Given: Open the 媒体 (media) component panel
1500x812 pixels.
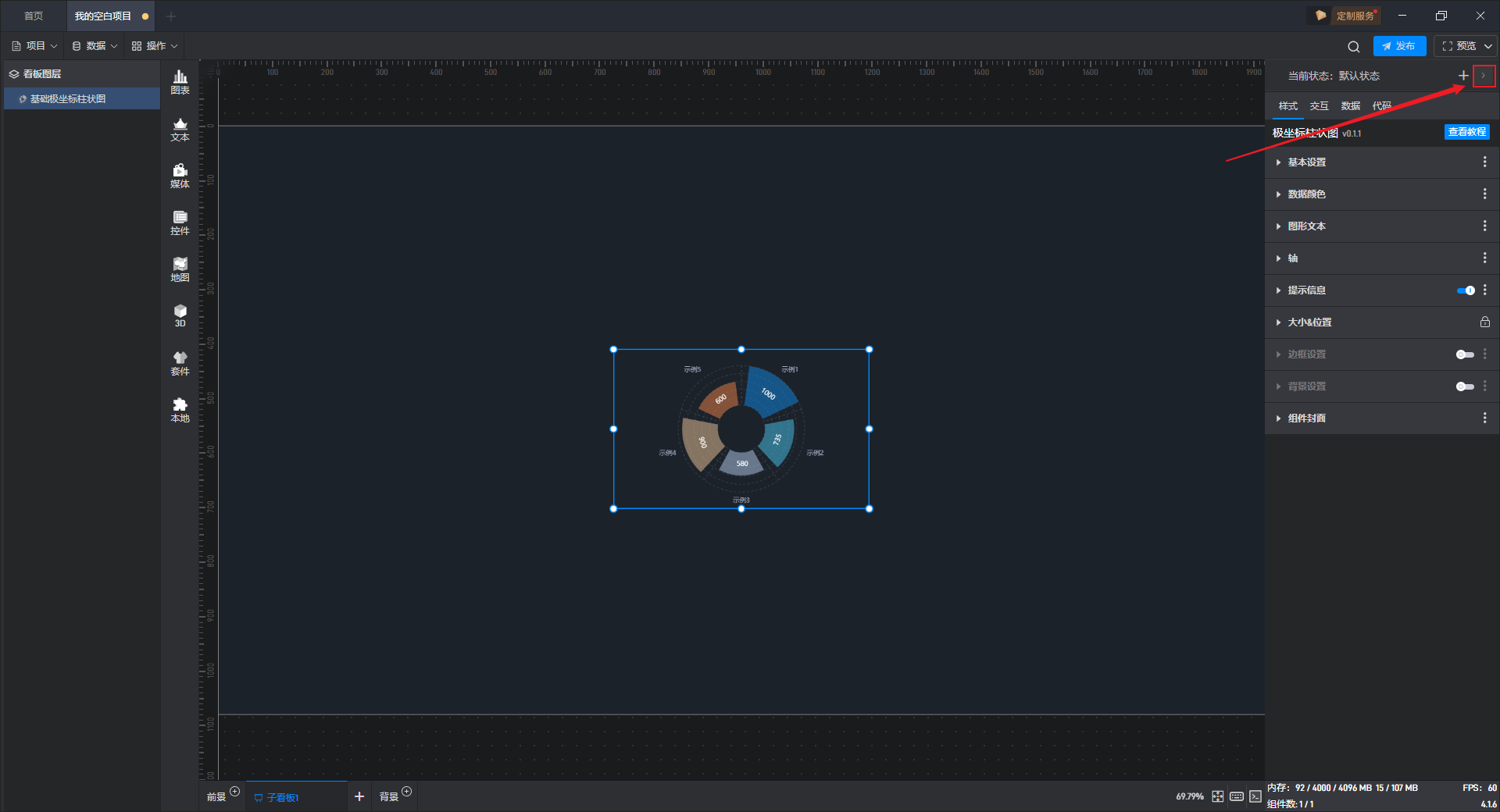Looking at the screenshot, I should tap(180, 176).
